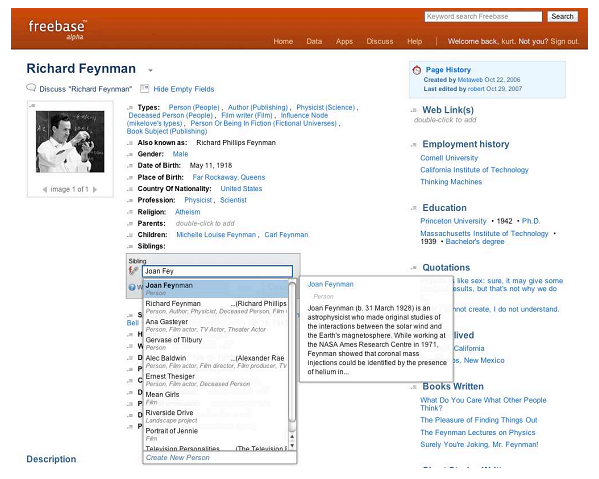Image resolution: width=599 pixels, height=479 pixels.
Task: Click Discuss "Richard Feynman" link
Action: [86, 89]
